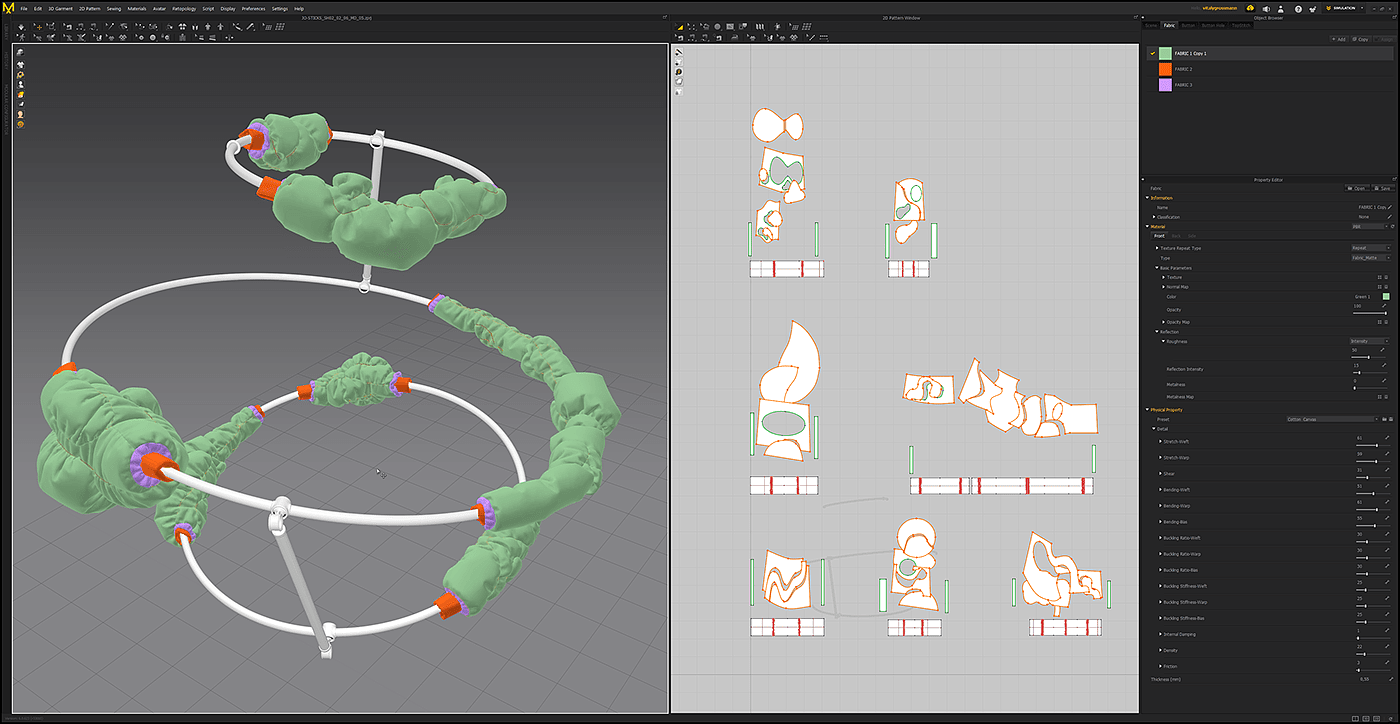The width and height of the screenshot is (1400, 724).
Task: Click the Copy fabric button
Action: click(1360, 39)
